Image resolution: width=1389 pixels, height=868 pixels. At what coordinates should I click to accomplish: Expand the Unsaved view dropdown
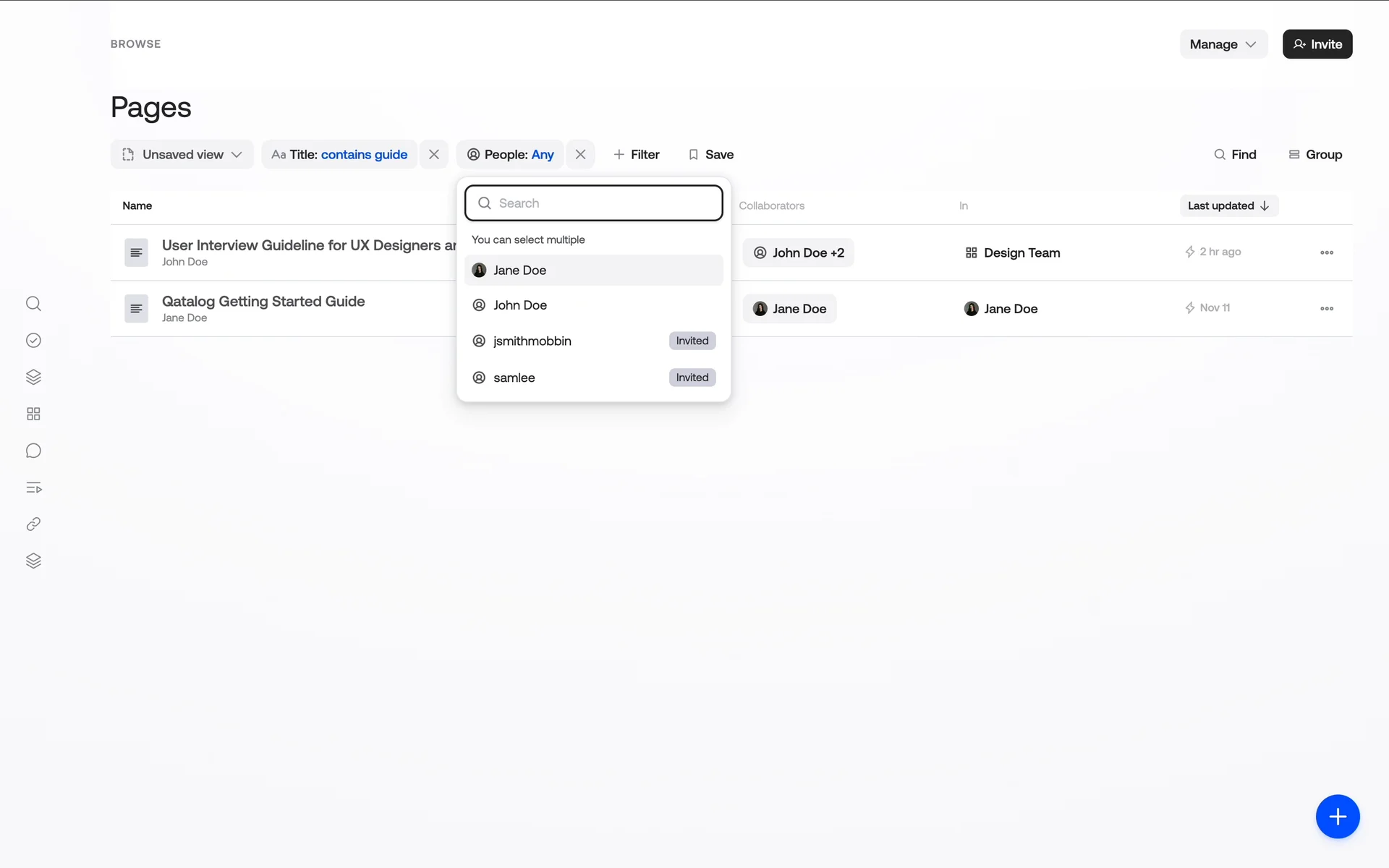coord(182,155)
